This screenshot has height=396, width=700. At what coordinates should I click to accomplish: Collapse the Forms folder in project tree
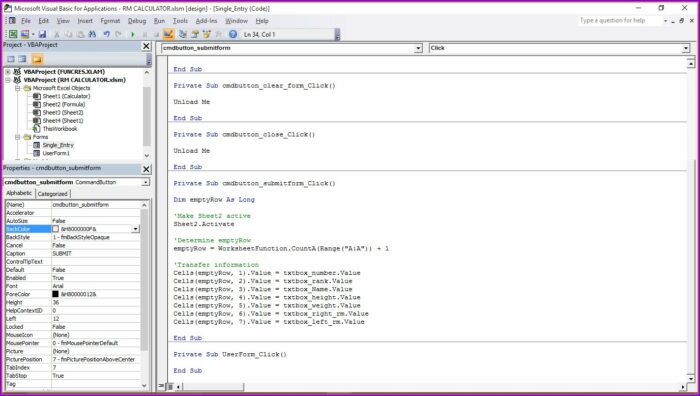tap(17, 137)
